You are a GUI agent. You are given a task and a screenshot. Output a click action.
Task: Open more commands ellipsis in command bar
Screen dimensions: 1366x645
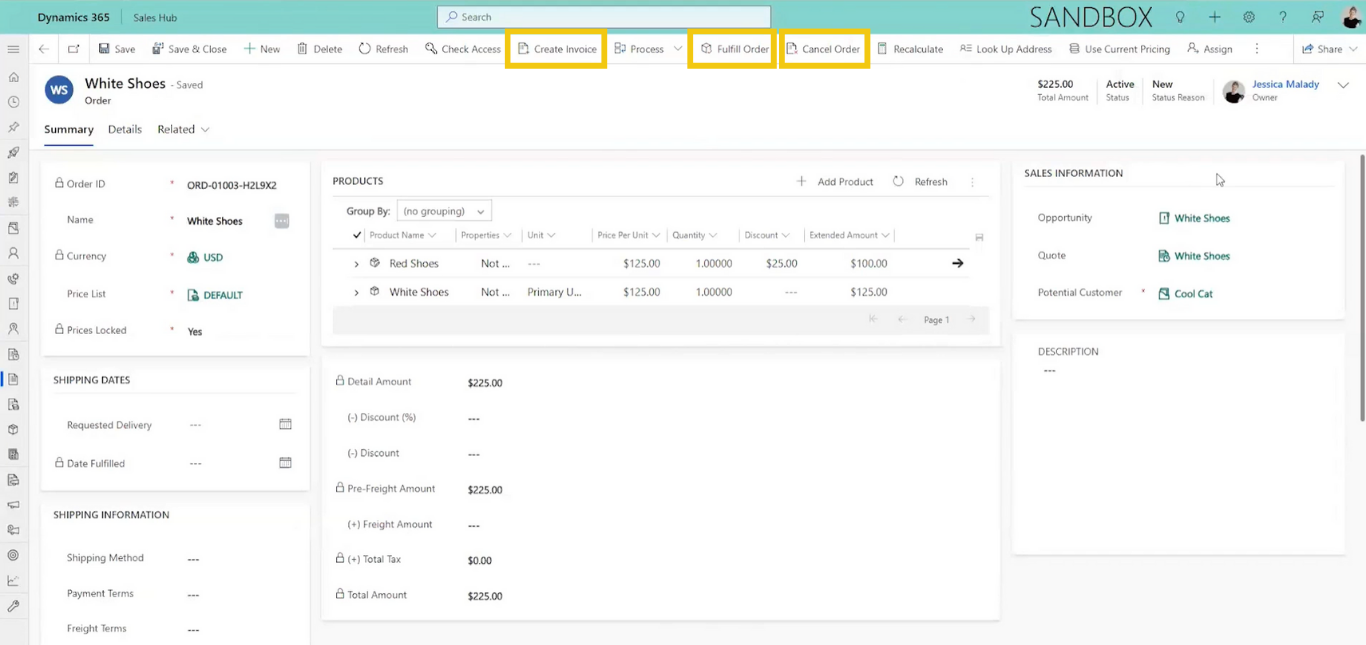coord(1256,48)
